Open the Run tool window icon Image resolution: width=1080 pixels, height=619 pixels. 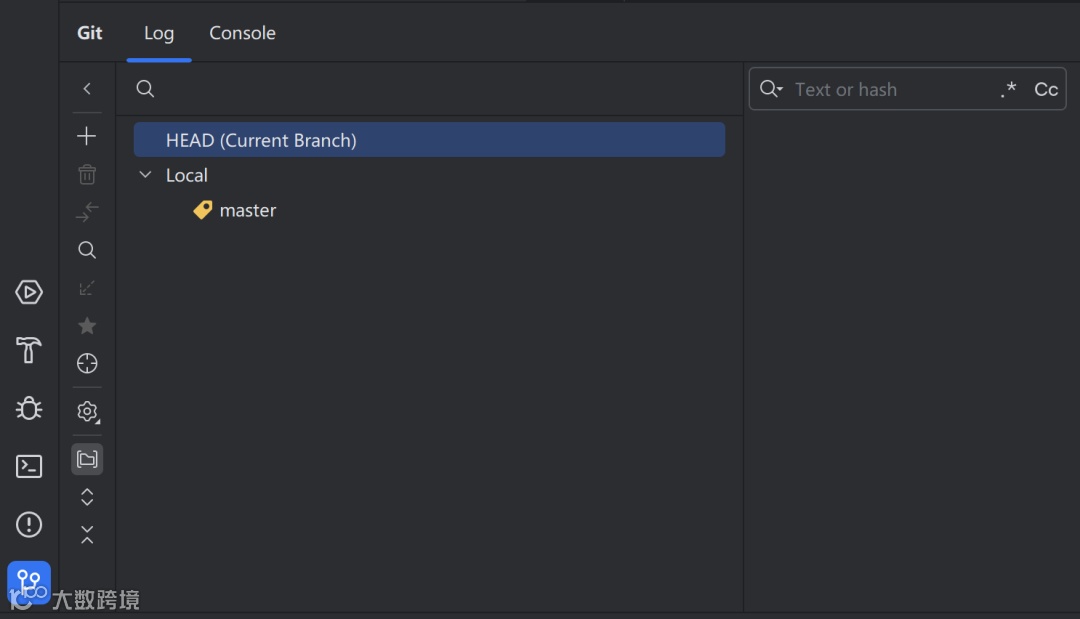29,292
